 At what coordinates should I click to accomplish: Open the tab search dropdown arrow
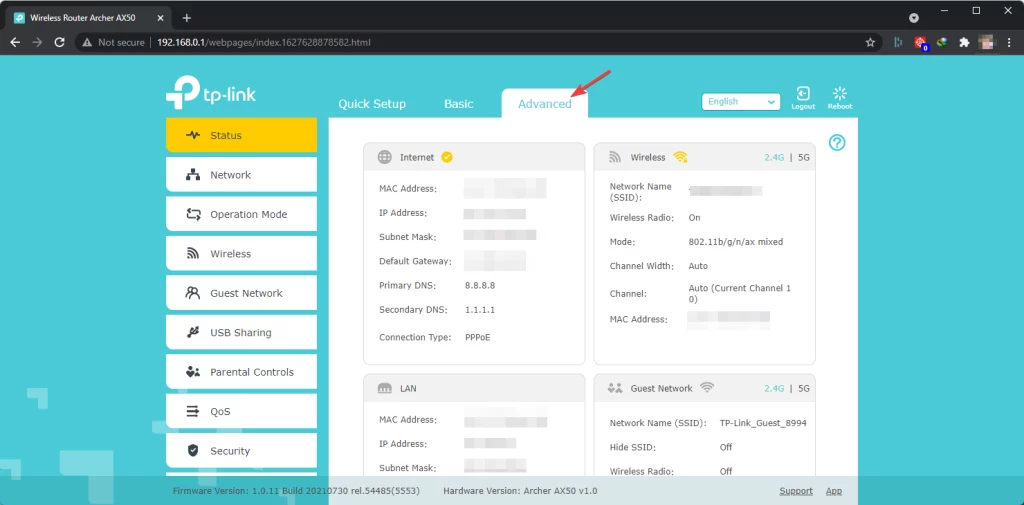click(914, 18)
